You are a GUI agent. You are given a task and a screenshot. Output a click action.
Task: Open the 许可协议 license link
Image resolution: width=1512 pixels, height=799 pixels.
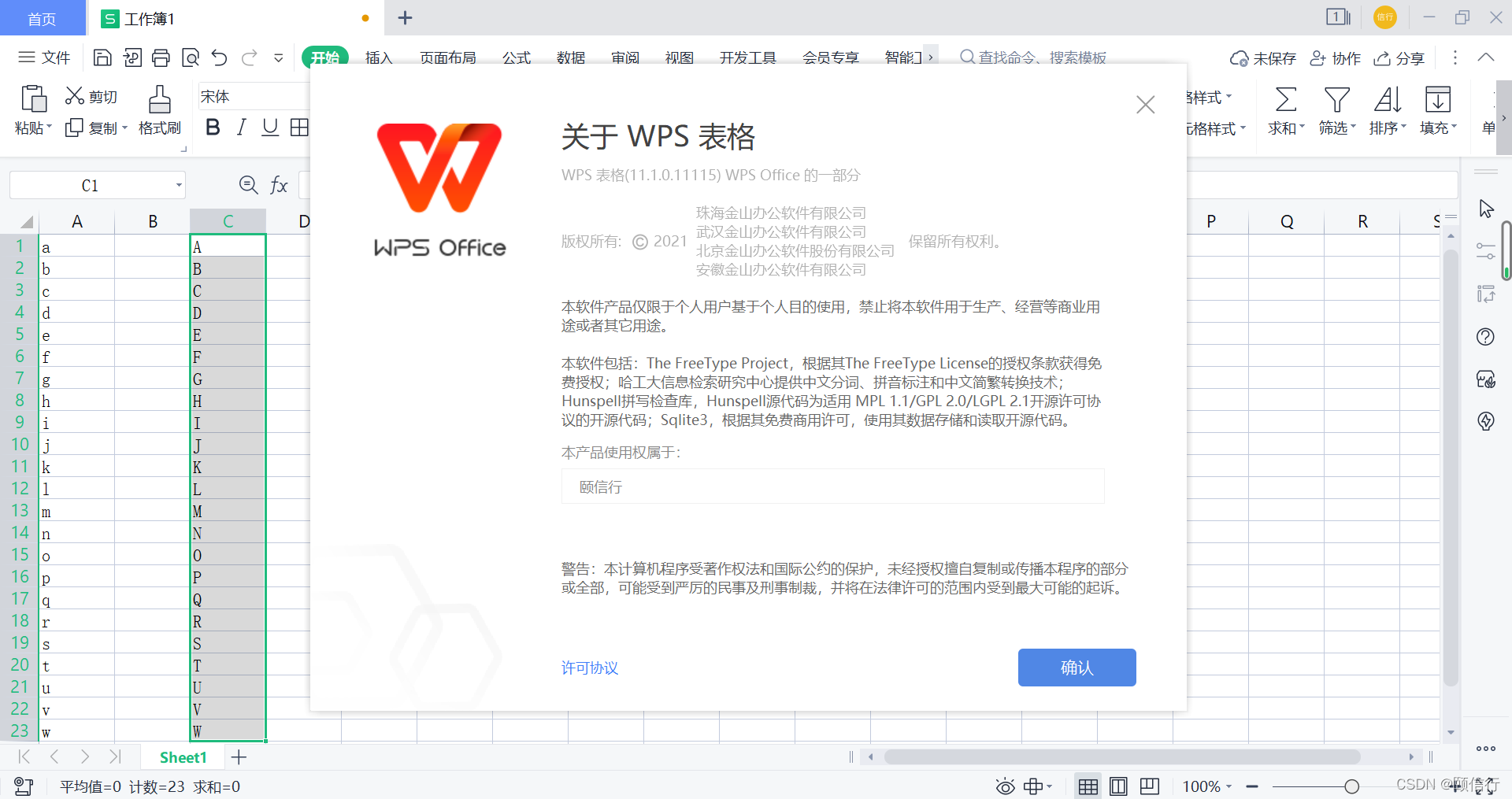coord(590,668)
